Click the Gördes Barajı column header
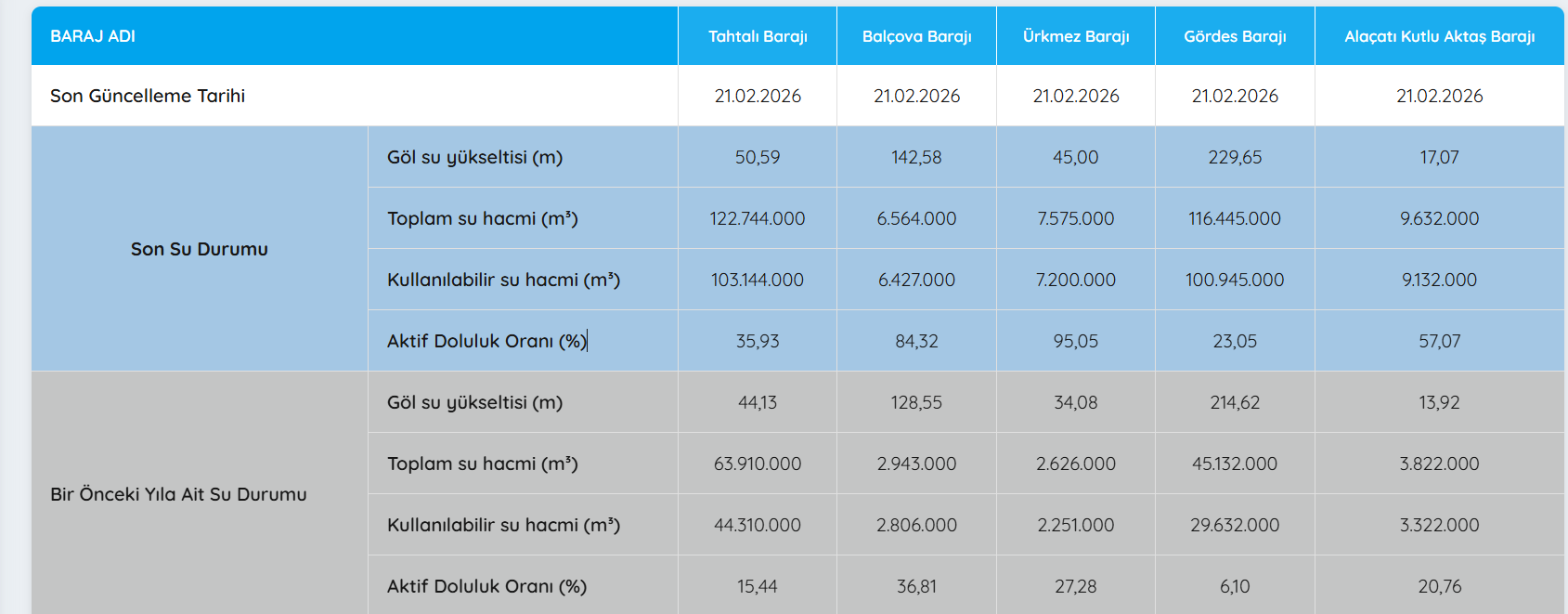The width and height of the screenshot is (1568, 614). click(x=1235, y=36)
